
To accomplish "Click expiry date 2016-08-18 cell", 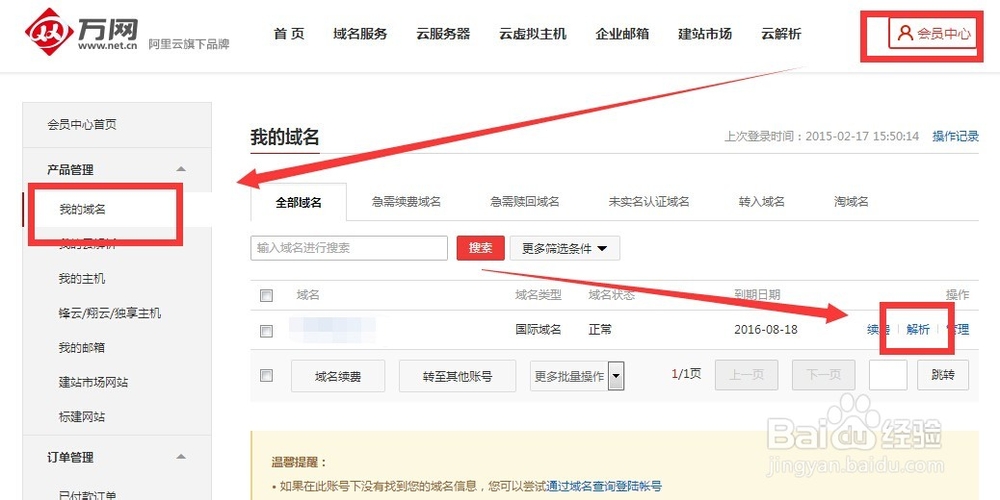I will 766,330.
